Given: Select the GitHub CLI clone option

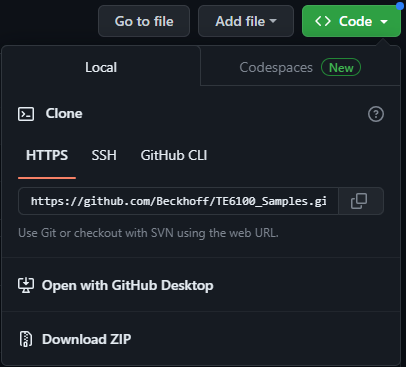Looking at the screenshot, I should (174, 156).
